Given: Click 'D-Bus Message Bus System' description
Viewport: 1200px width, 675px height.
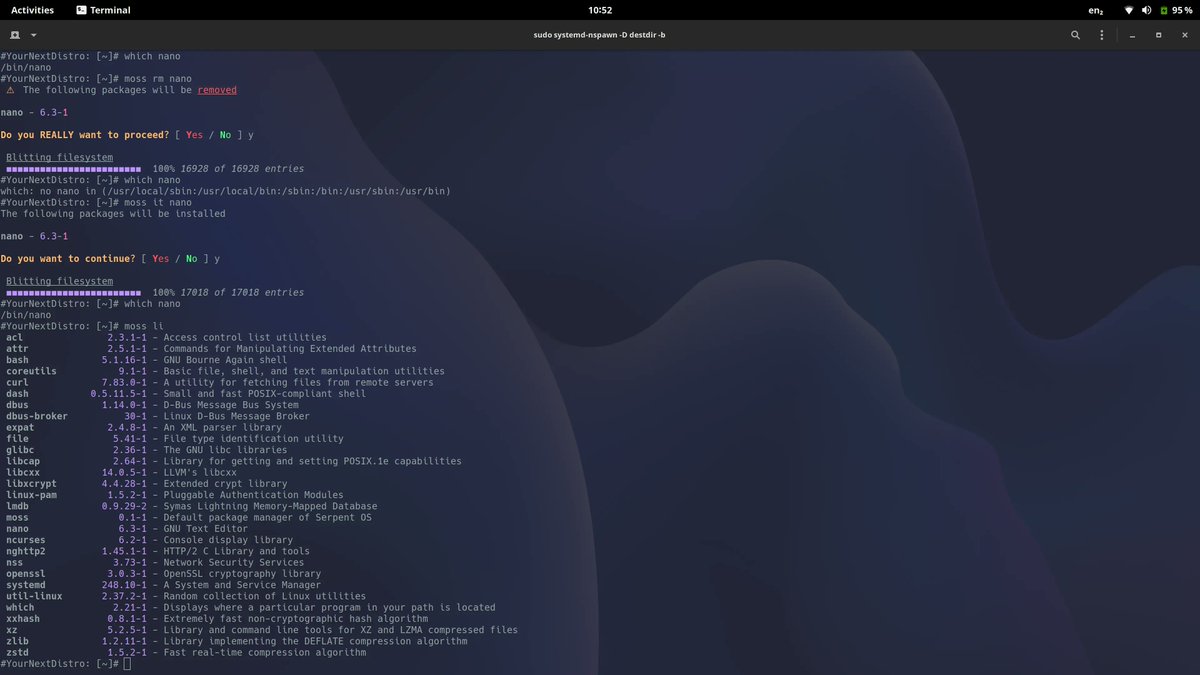Looking at the screenshot, I should pyautogui.click(x=231, y=405).
